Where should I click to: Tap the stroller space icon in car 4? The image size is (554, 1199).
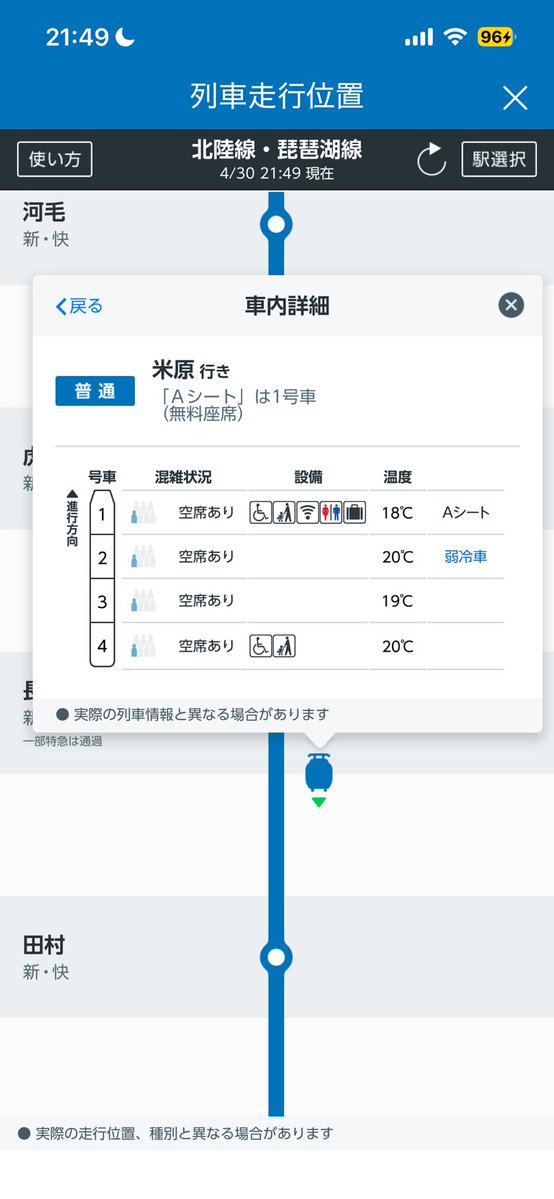[x=284, y=646]
